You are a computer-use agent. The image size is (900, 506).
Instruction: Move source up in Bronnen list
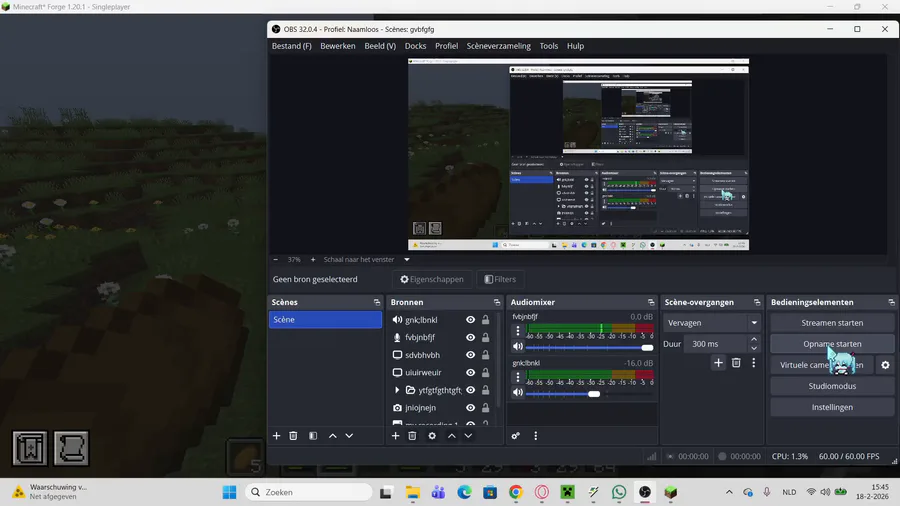pos(452,436)
